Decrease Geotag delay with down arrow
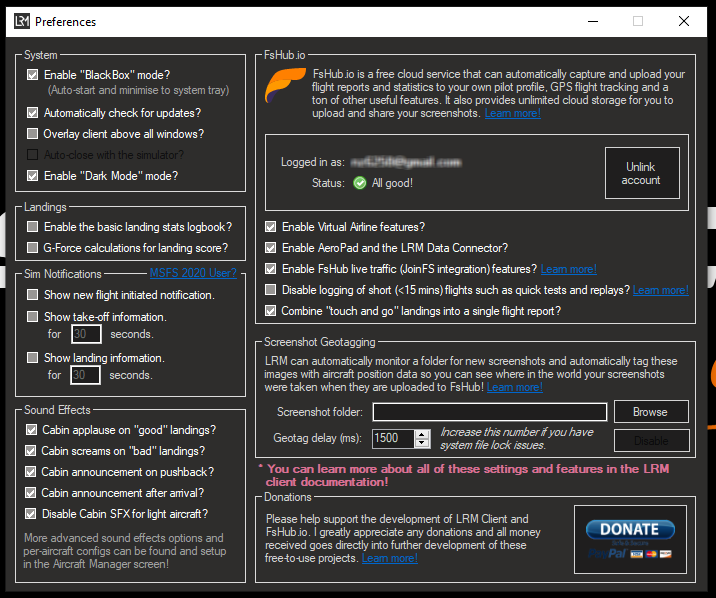The height and width of the screenshot is (598, 716). [x=422, y=443]
